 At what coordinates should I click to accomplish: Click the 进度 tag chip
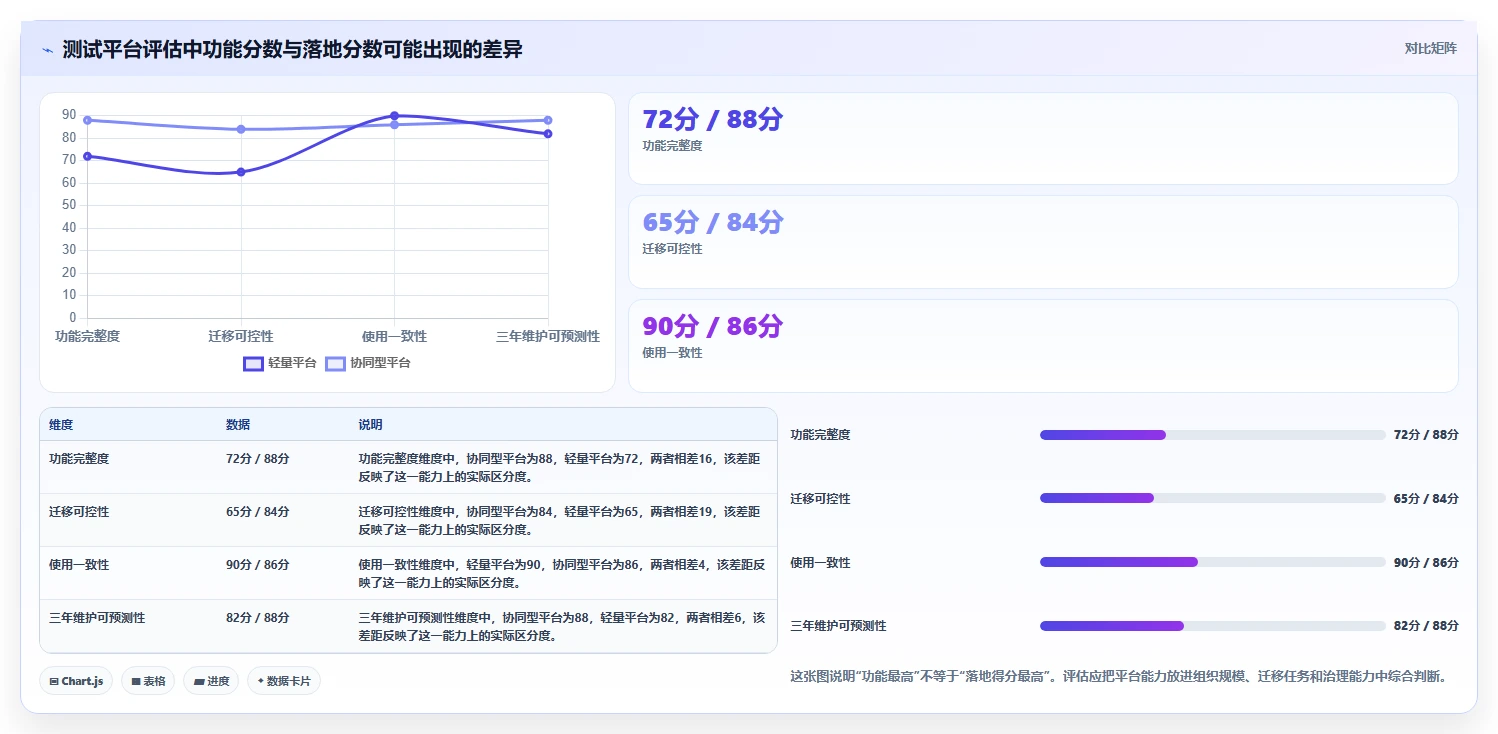coord(211,681)
